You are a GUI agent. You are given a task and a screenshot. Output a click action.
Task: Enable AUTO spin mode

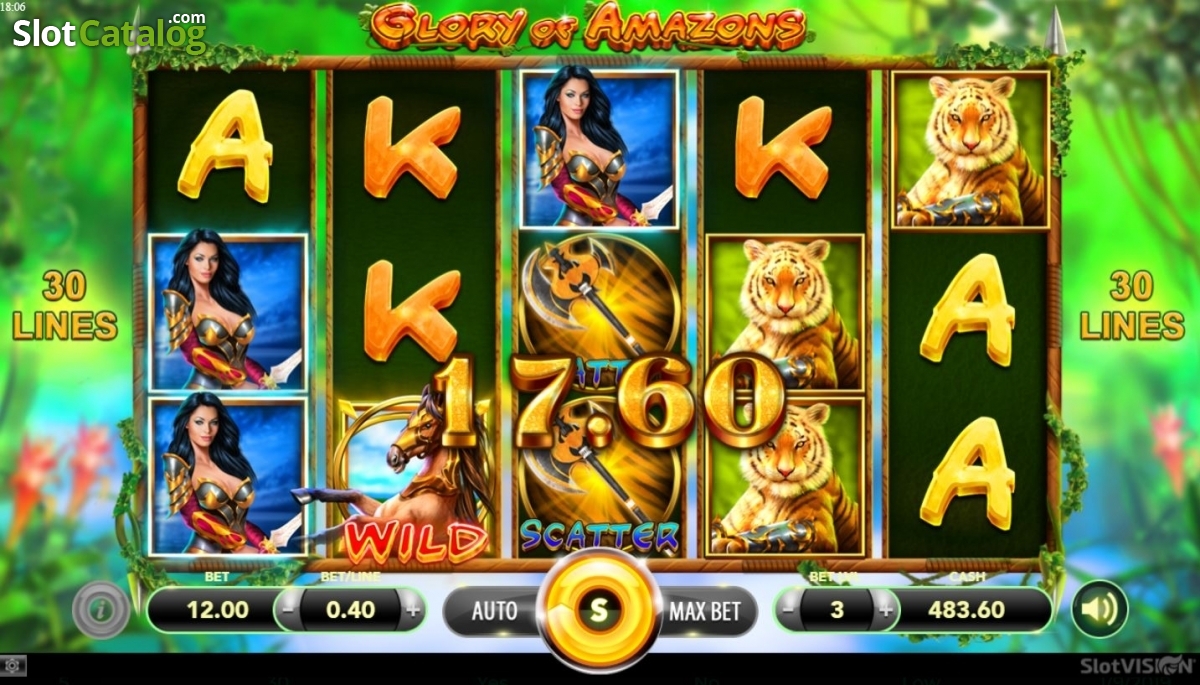tap(494, 610)
